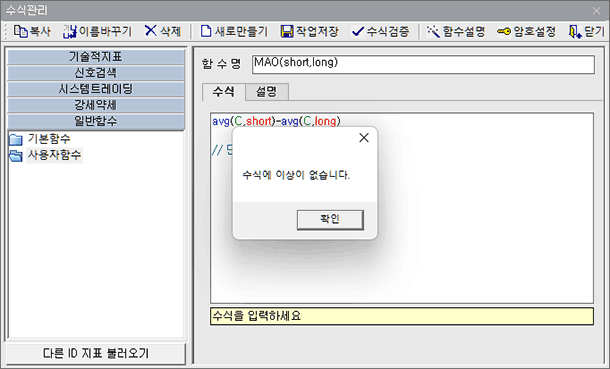Create a new formula with 새로만들기

coord(234,31)
